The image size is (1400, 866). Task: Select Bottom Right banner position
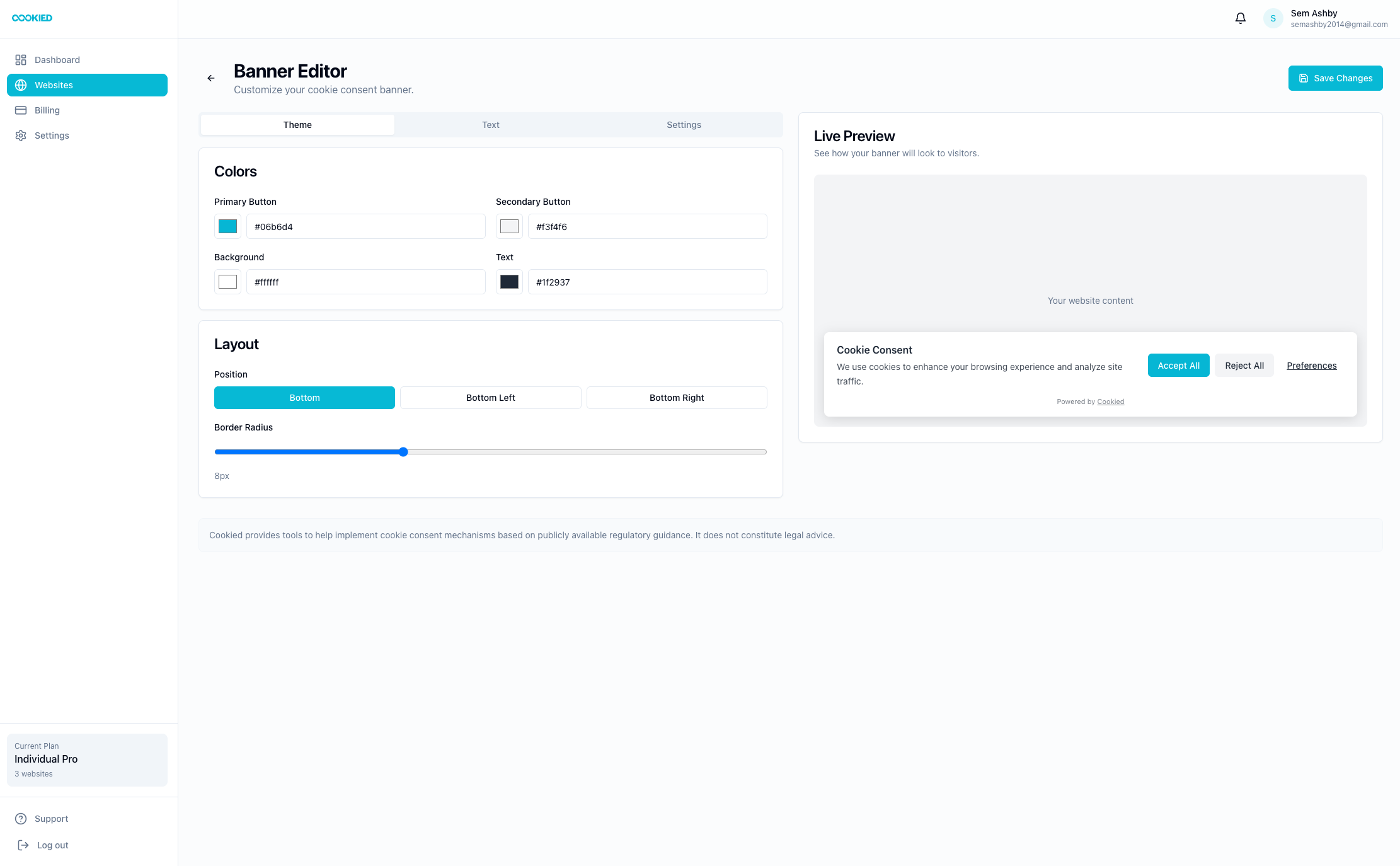677,397
